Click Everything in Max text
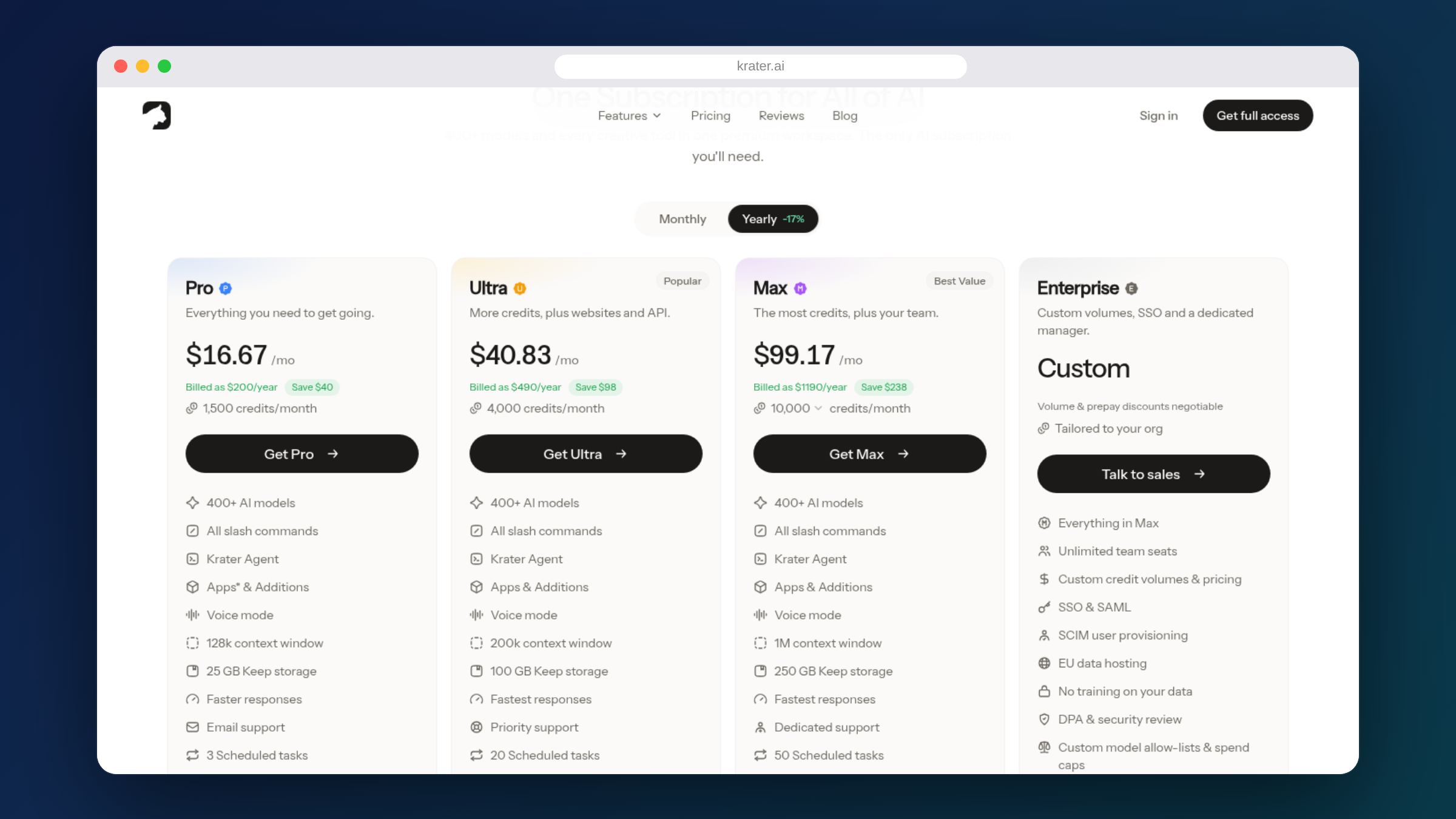The image size is (1456, 819). click(x=1108, y=523)
